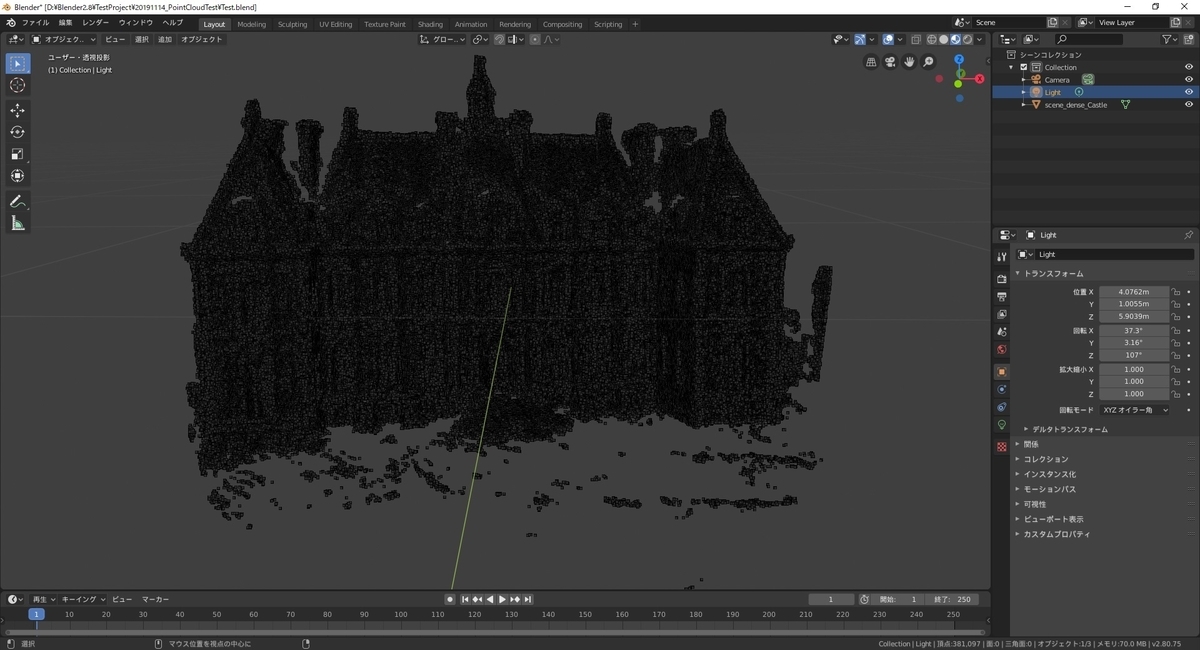Open the Object Properties tab in the properties editor

tap(1002, 370)
